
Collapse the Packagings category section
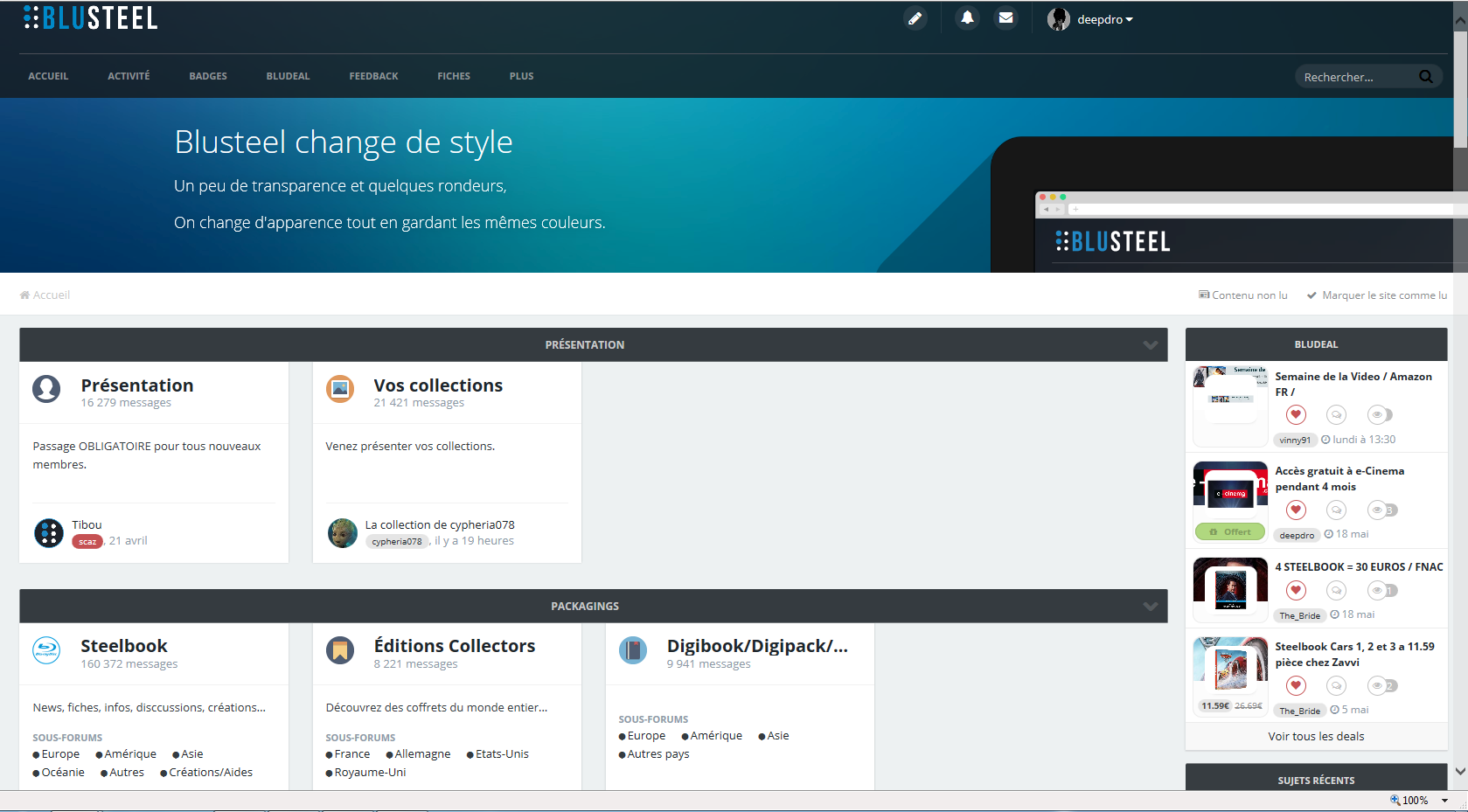tap(1150, 607)
